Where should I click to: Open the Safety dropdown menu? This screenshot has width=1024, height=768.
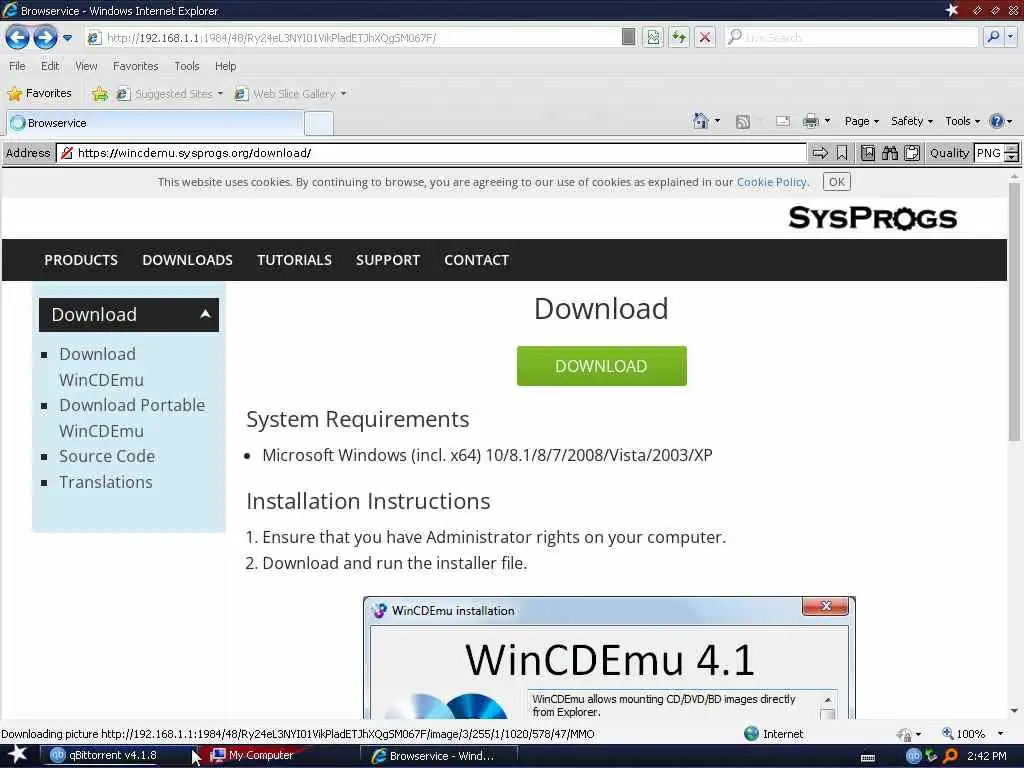point(912,121)
